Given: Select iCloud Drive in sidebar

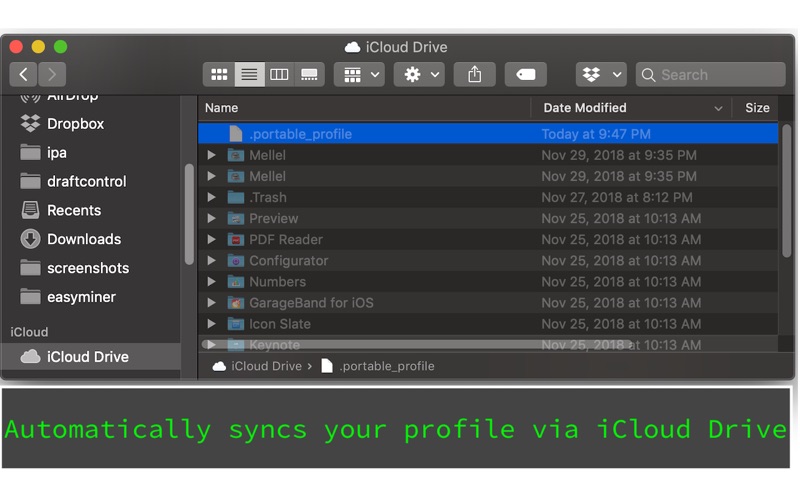Looking at the screenshot, I should pos(91,356).
